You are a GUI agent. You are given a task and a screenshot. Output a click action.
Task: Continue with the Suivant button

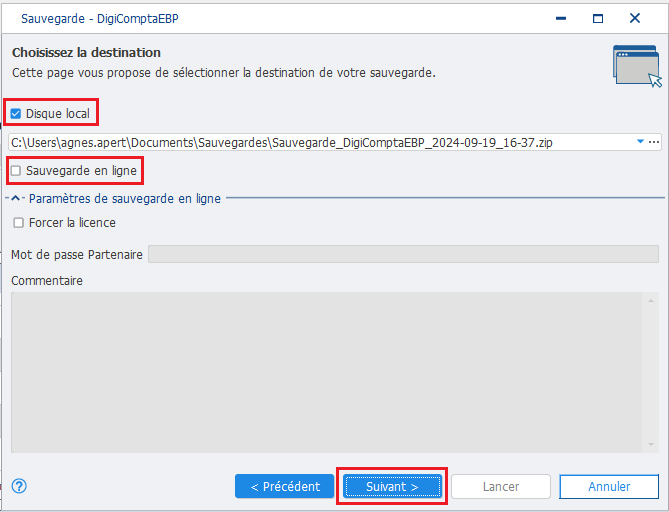pyautogui.click(x=392, y=486)
